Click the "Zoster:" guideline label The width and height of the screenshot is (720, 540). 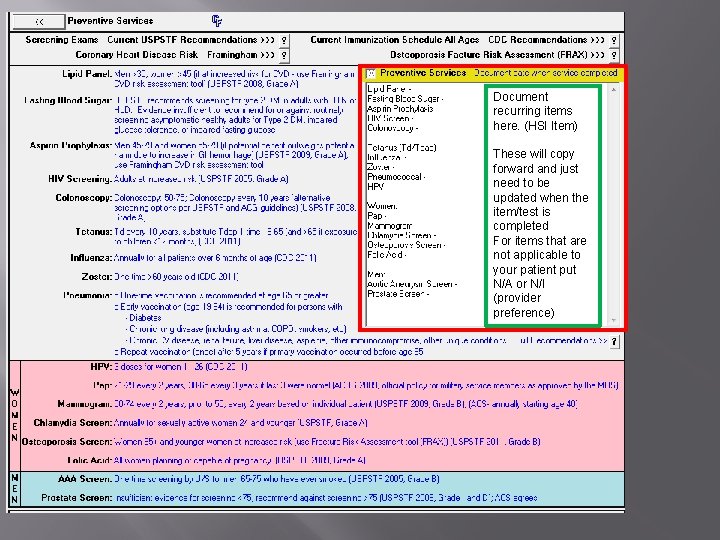tap(96, 277)
